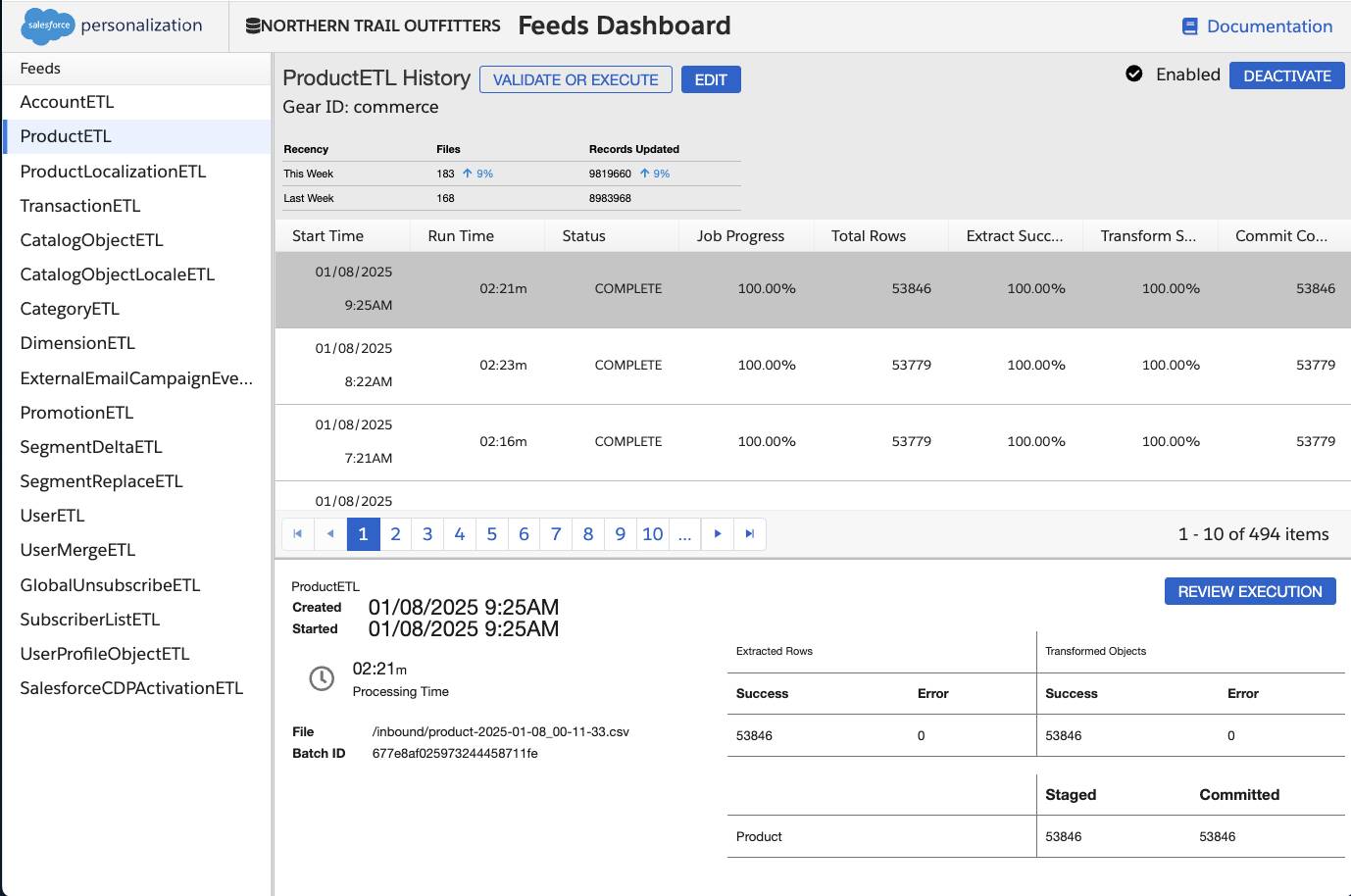This screenshot has height=896, width=1351.
Task: Click the Batch ID 677e8af025973244458711fe
Action: click(x=455, y=754)
